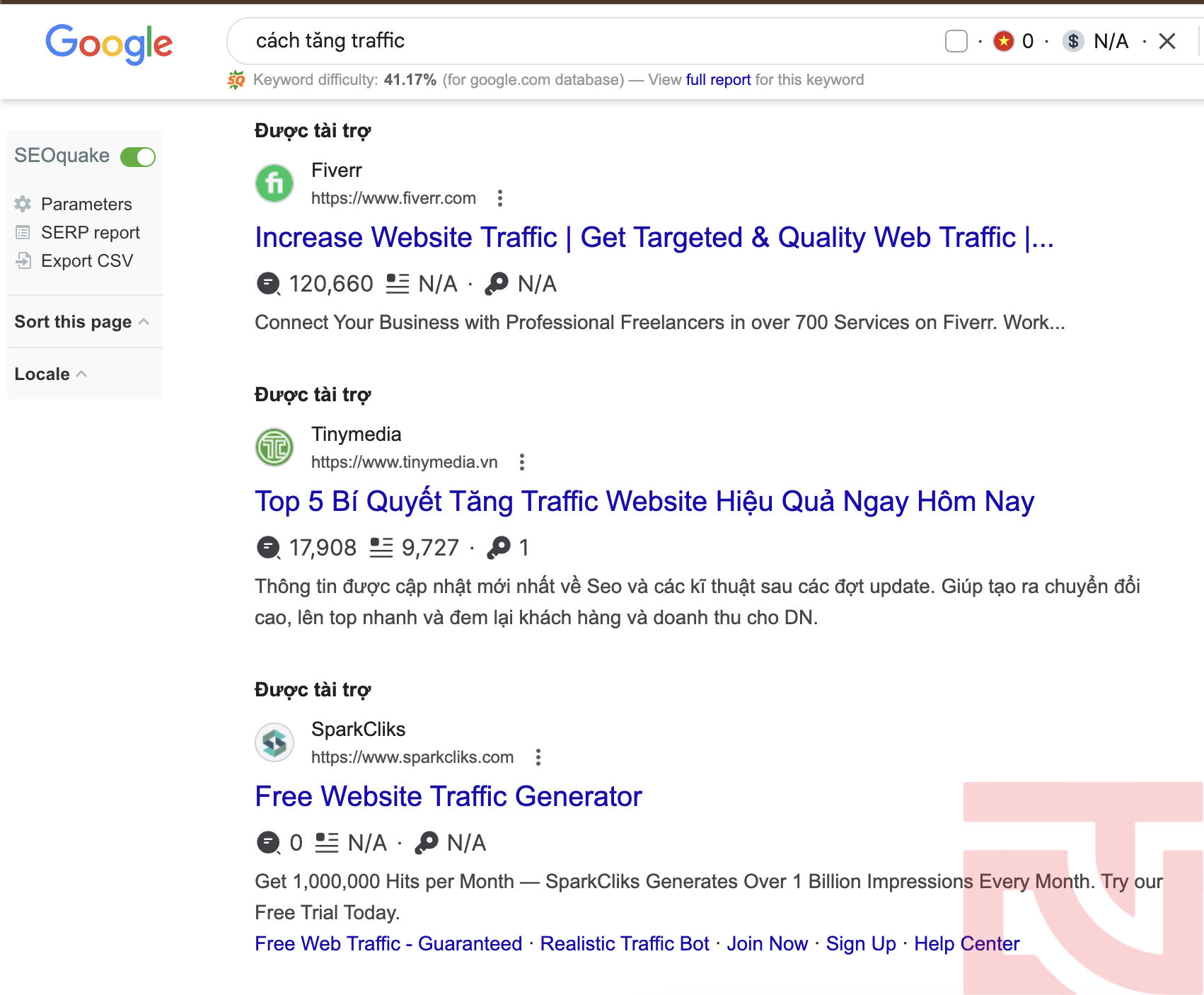Open the Sign Up sitelink
The width and height of the screenshot is (1204, 995).
(861, 943)
